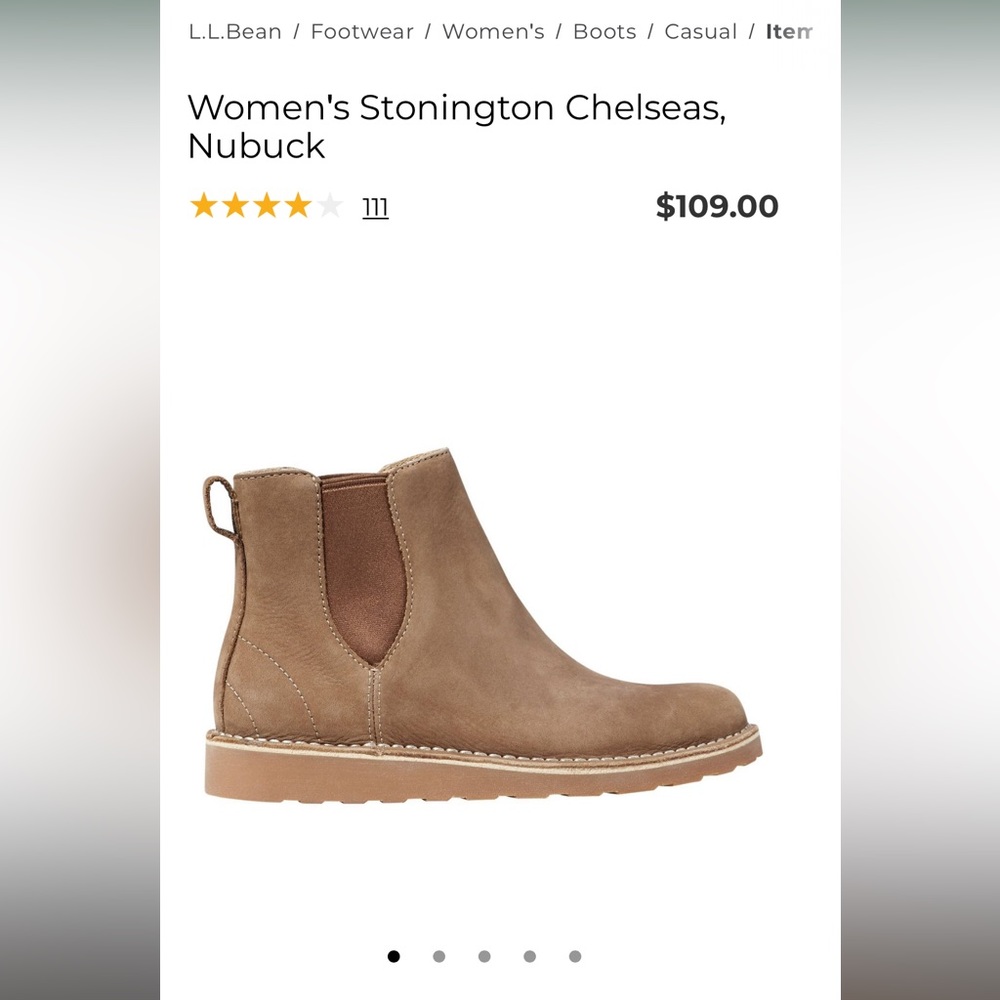Select the third rating star
Screen dimensions: 1000x1000
click(x=266, y=205)
